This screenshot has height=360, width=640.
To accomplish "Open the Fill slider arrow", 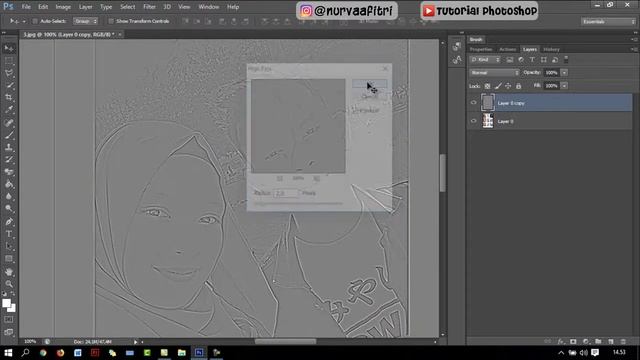I will tap(564, 86).
